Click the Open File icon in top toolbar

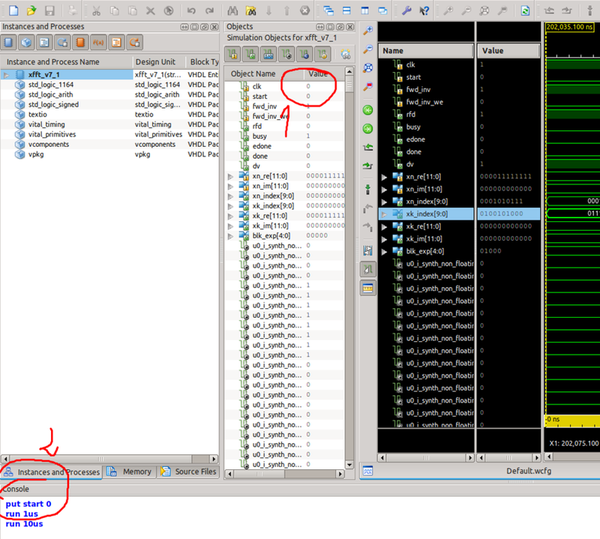point(31,9)
